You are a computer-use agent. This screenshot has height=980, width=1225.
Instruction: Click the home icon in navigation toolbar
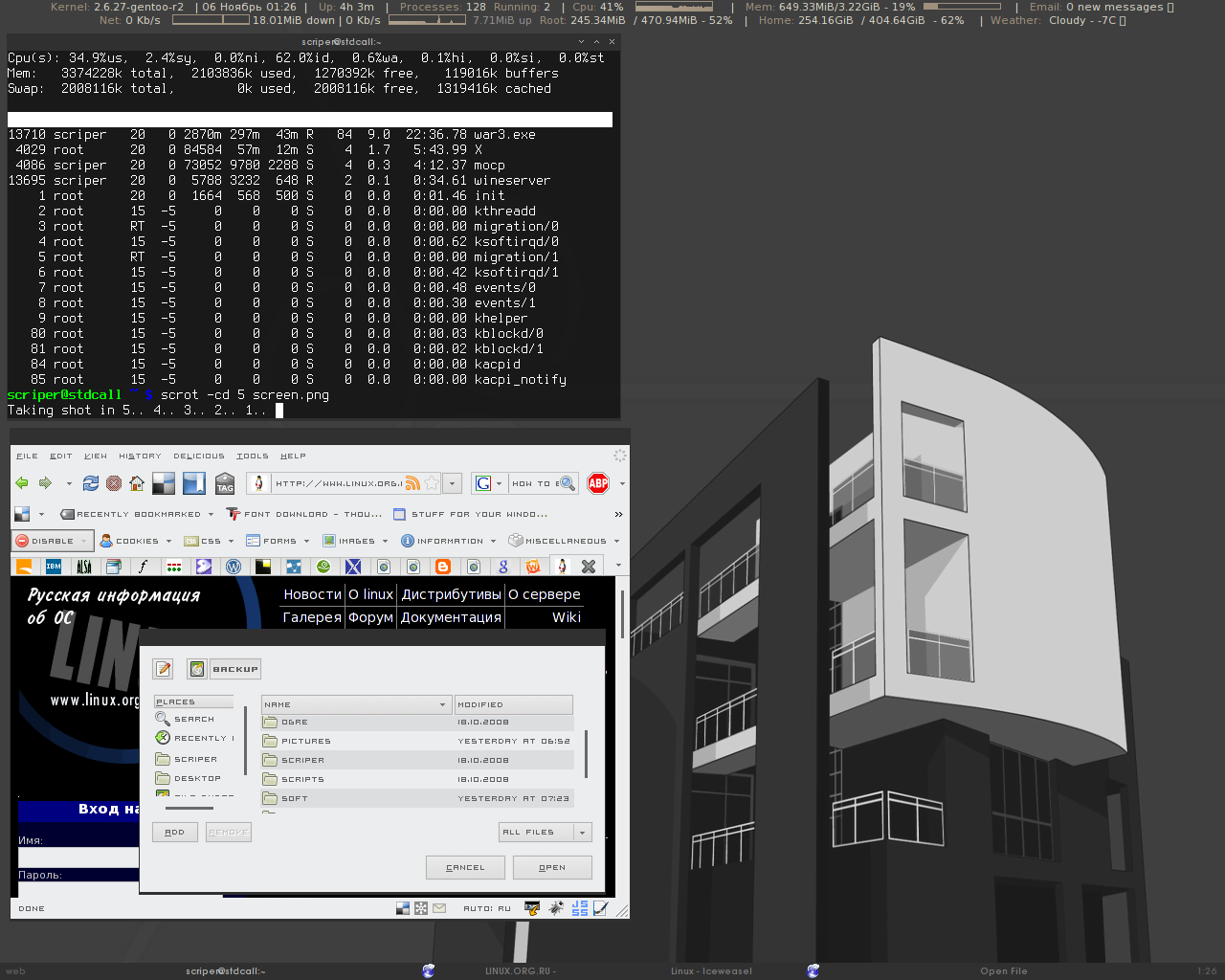[137, 483]
